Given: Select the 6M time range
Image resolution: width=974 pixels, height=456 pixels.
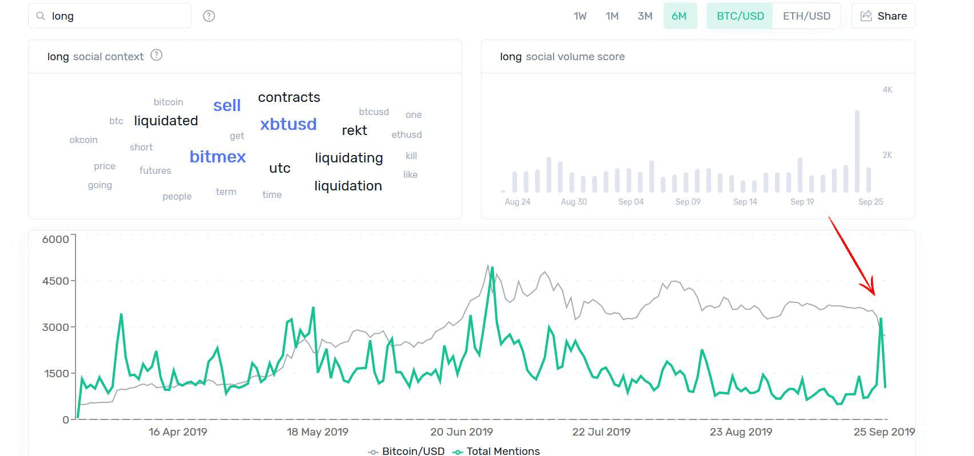Looking at the screenshot, I should [679, 16].
